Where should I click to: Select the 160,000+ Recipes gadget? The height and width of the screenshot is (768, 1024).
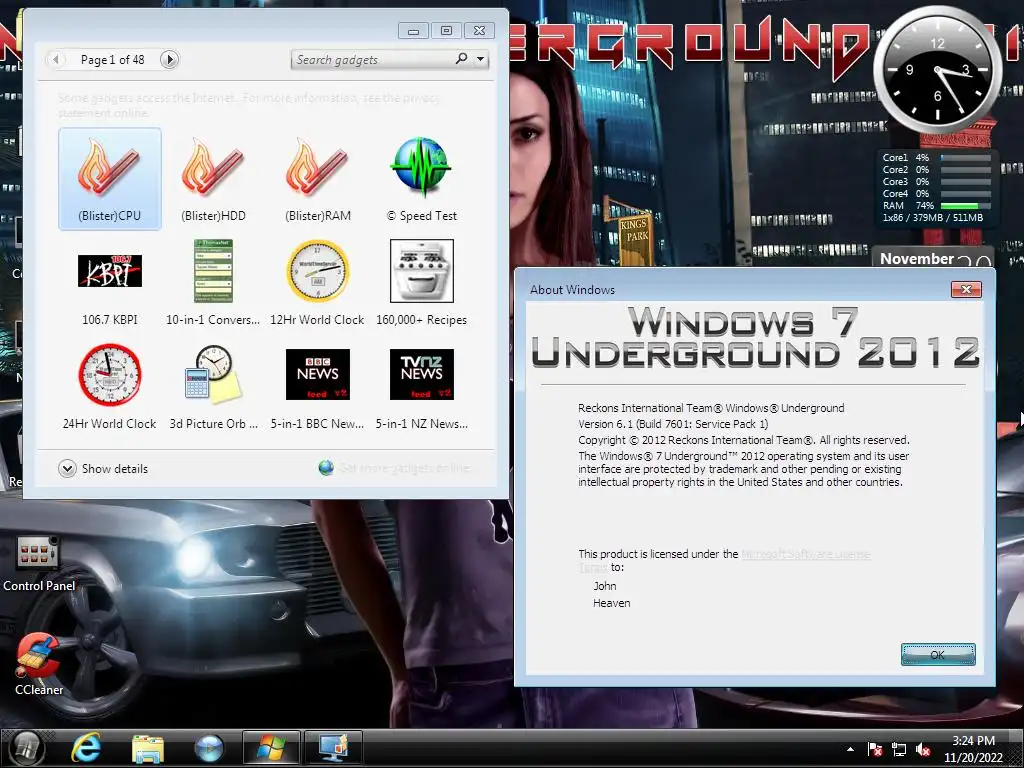pyautogui.click(x=421, y=283)
